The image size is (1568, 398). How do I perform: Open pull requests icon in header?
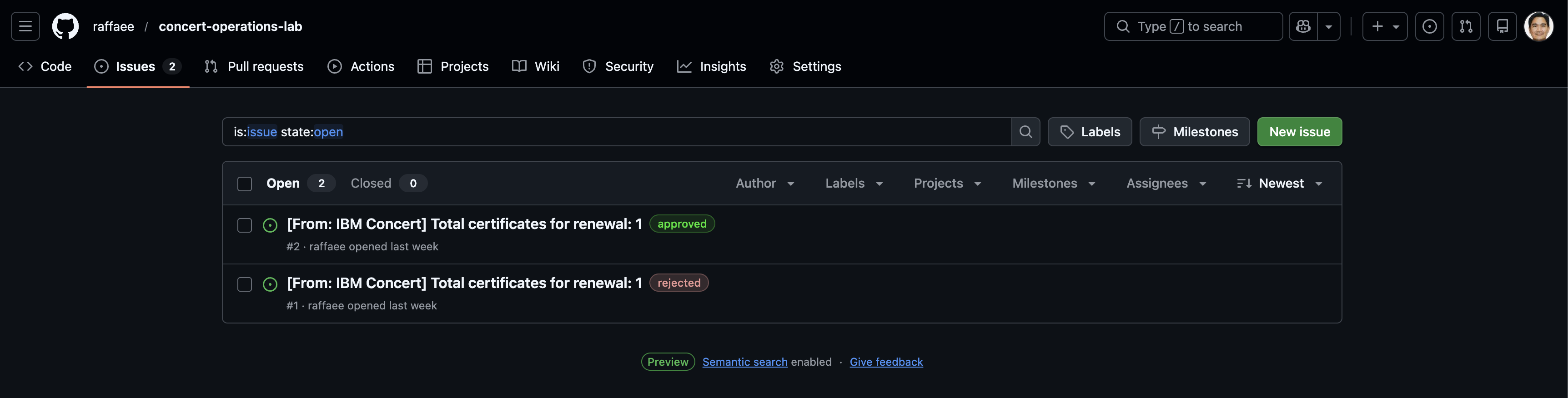tap(1466, 26)
